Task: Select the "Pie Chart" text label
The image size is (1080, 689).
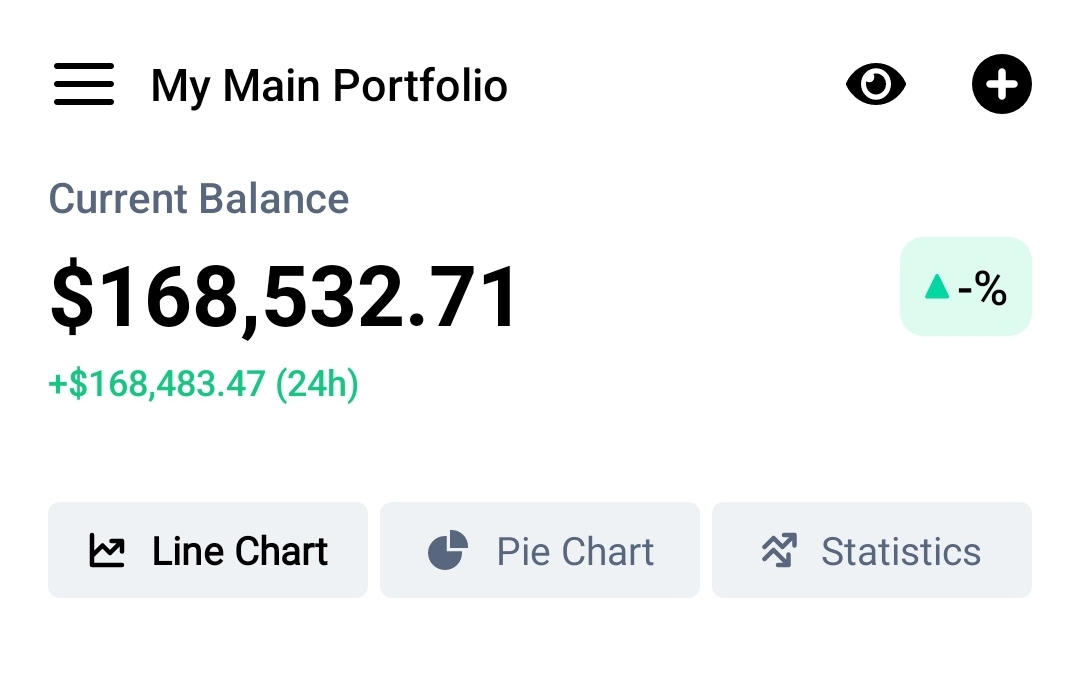Action: pyautogui.click(x=575, y=552)
